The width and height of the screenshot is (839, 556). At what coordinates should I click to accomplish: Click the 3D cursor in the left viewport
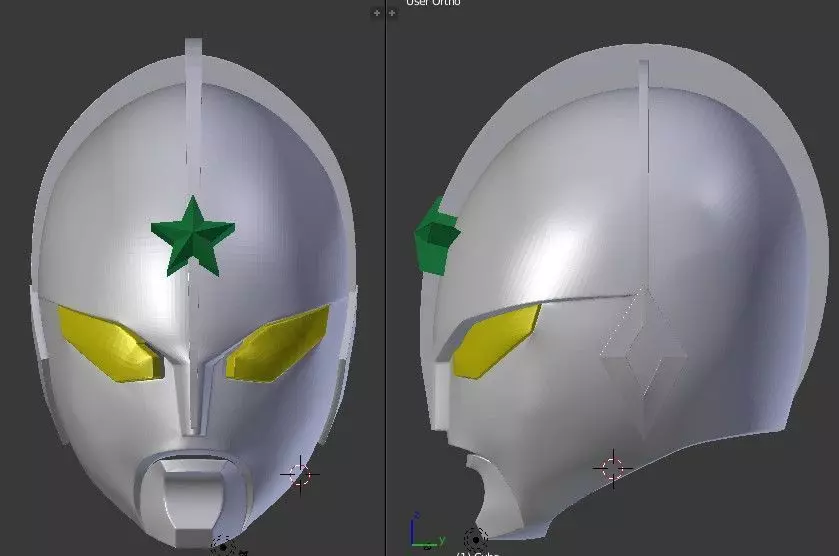coord(300,474)
